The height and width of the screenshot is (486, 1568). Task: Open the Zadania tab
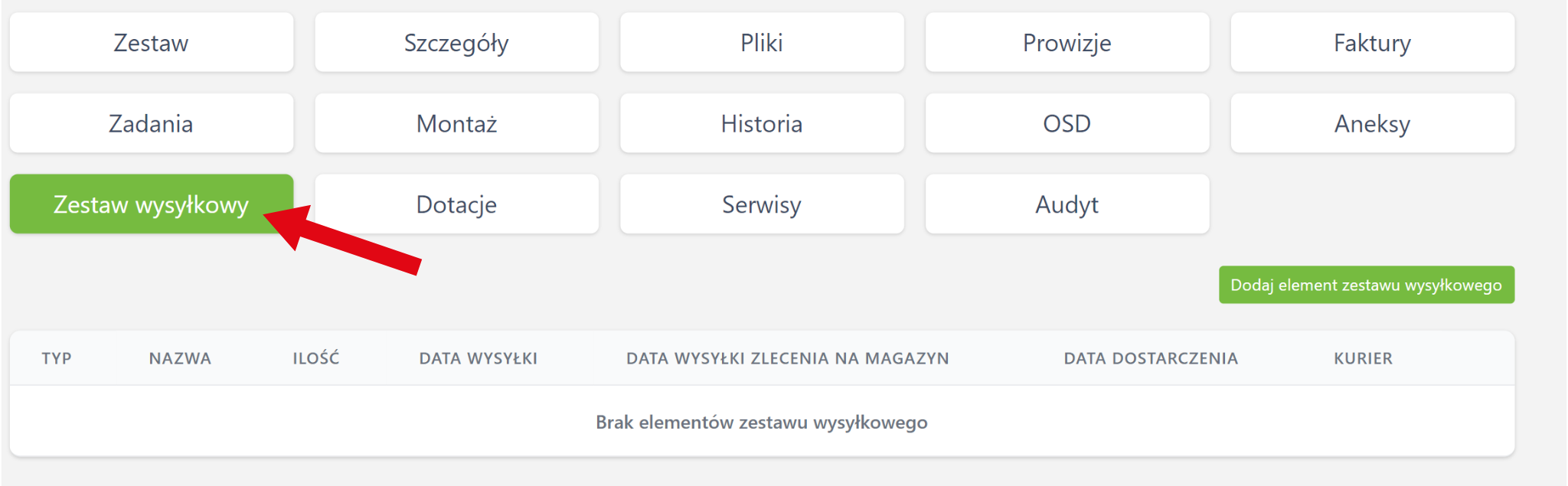(x=151, y=123)
